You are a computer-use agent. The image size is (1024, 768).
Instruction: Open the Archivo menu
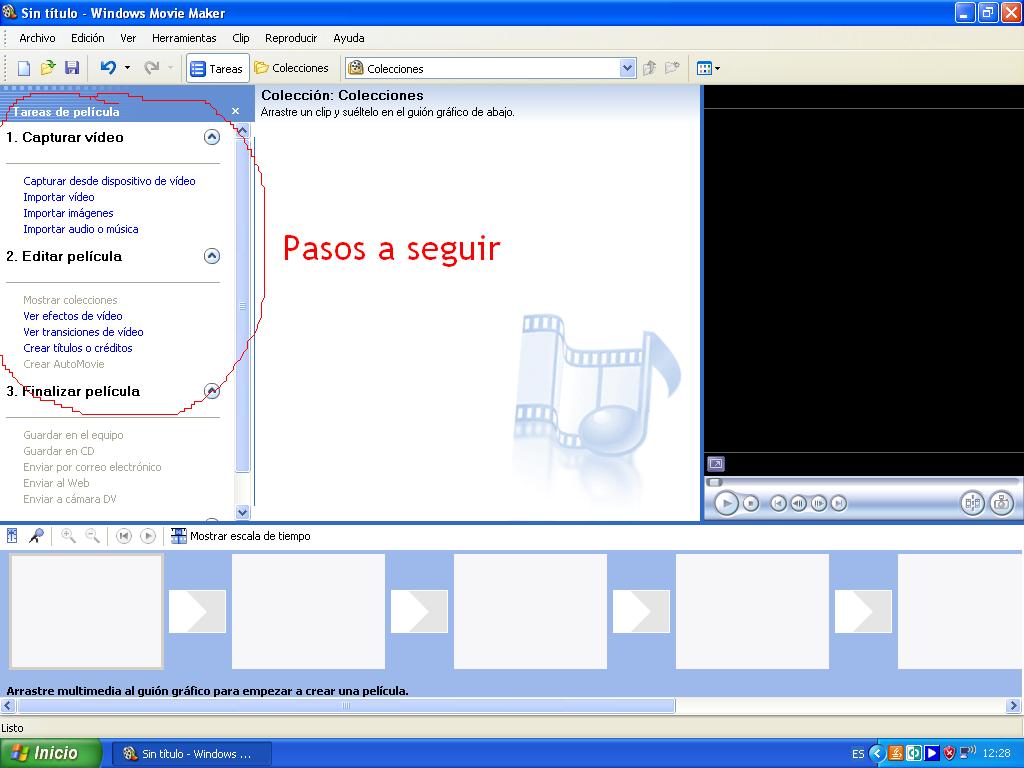pos(37,38)
